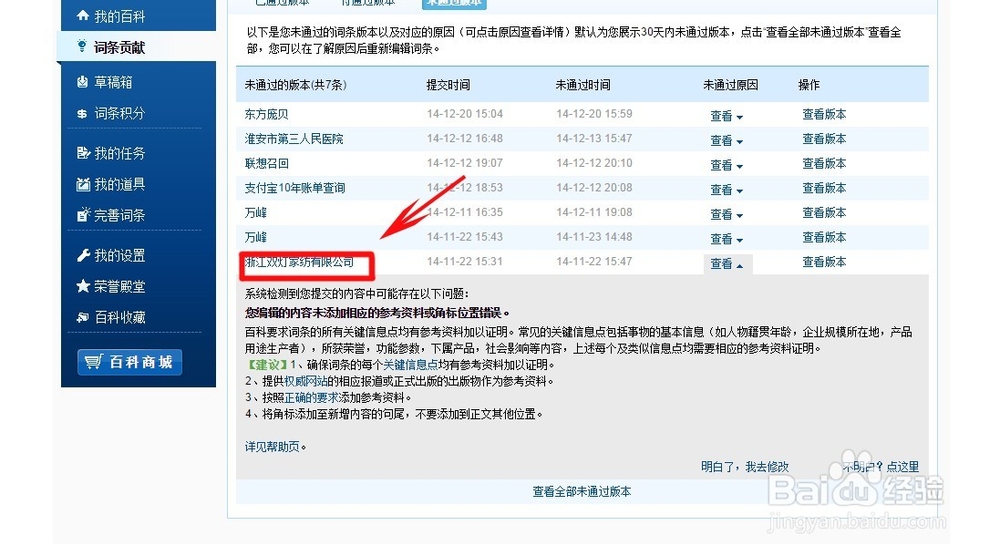
Task: Open 支付宝10年账单查询 entry link
Action: [x=295, y=188]
